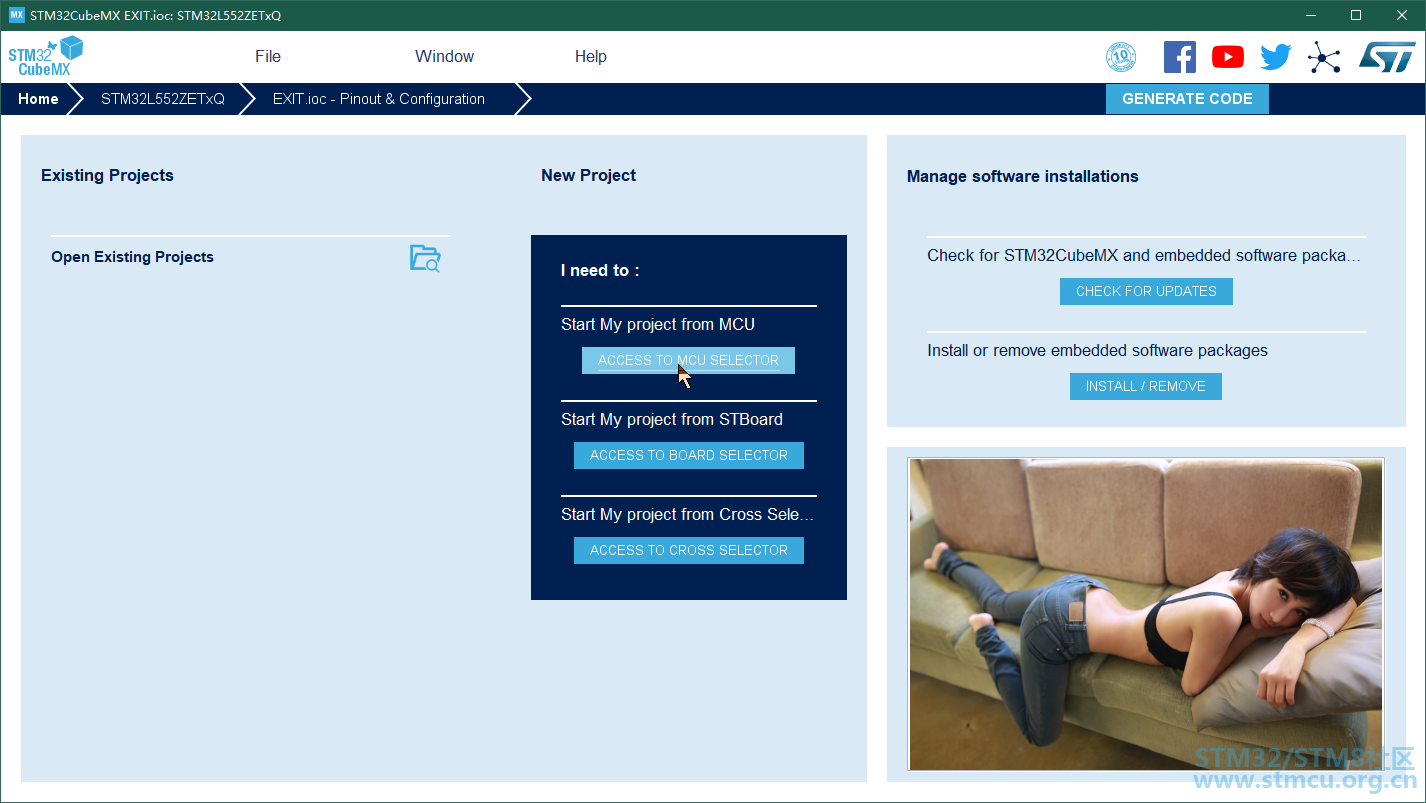This screenshot has height=803, width=1426.
Task: Open EXIT.ioc Pinout & Configuration breadcrumb
Action: [x=379, y=99]
